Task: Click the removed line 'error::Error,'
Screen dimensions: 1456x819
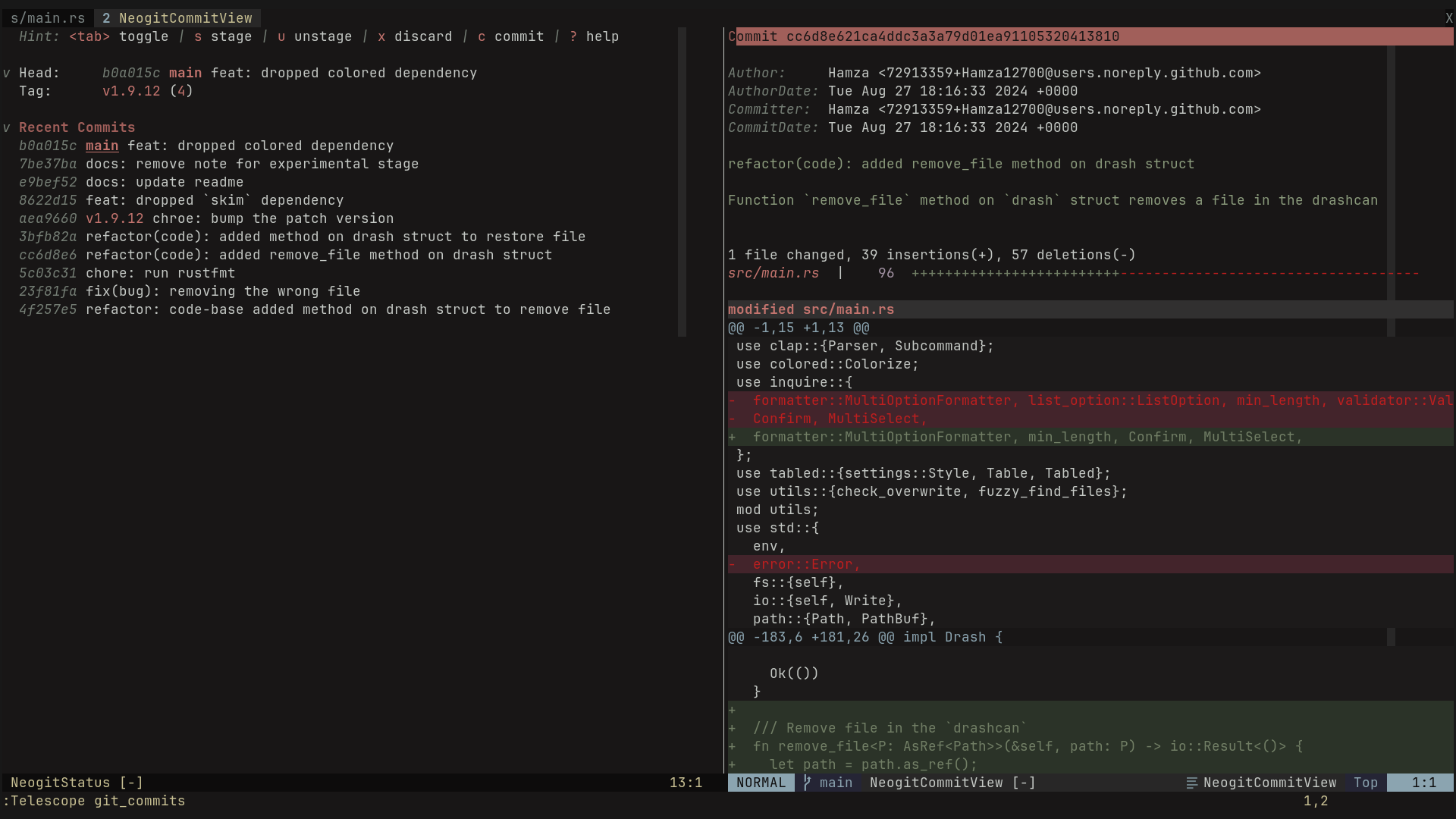Action: pos(1090,564)
